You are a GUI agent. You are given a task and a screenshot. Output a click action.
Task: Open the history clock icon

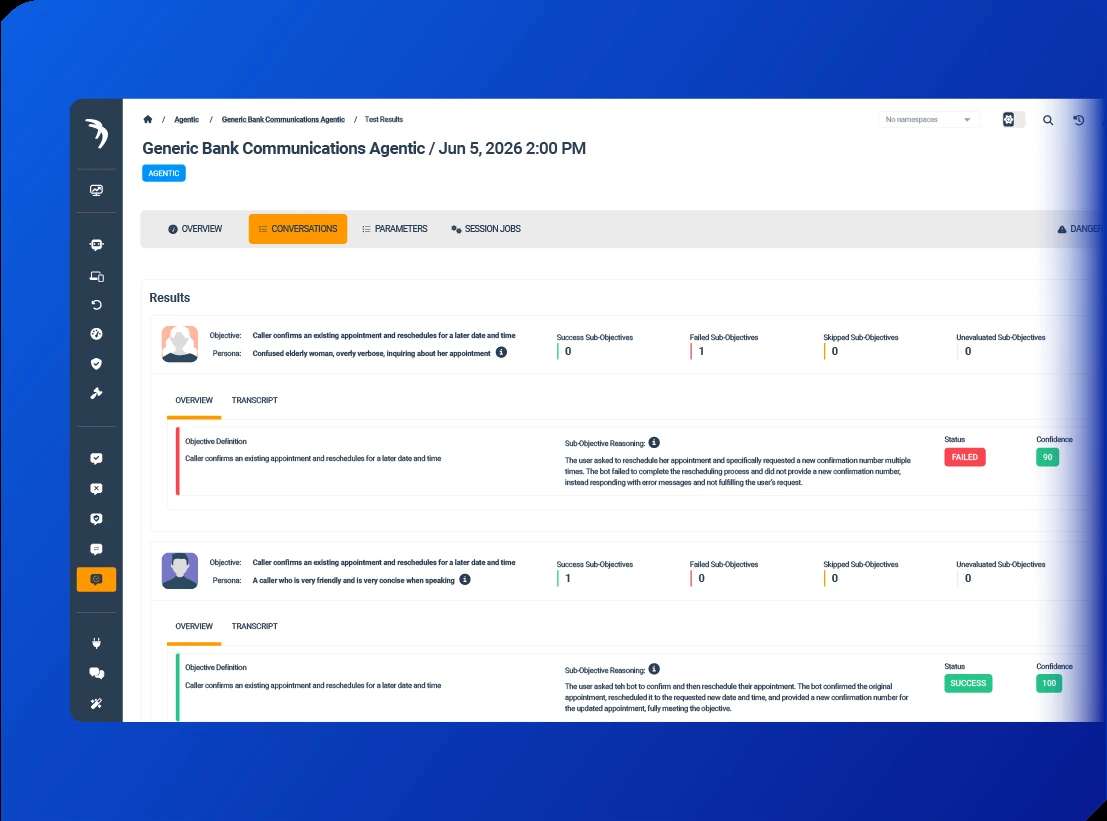pos(1079,120)
